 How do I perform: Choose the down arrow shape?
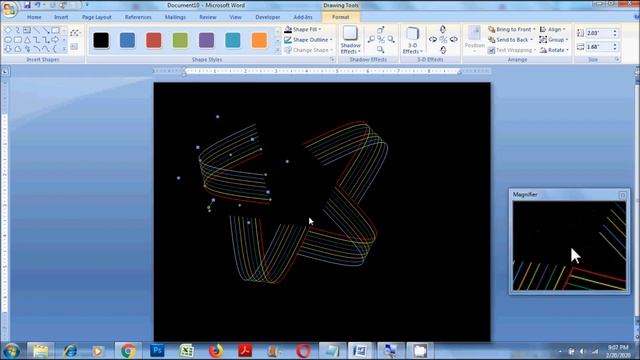8,49
